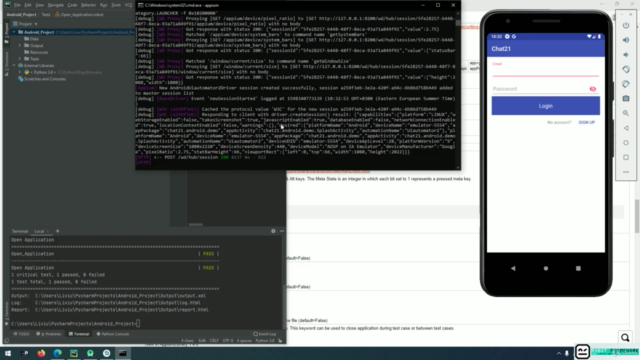Open the File menu in PyCharm
The height and width of the screenshot is (360, 640).
[x=17, y=5]
